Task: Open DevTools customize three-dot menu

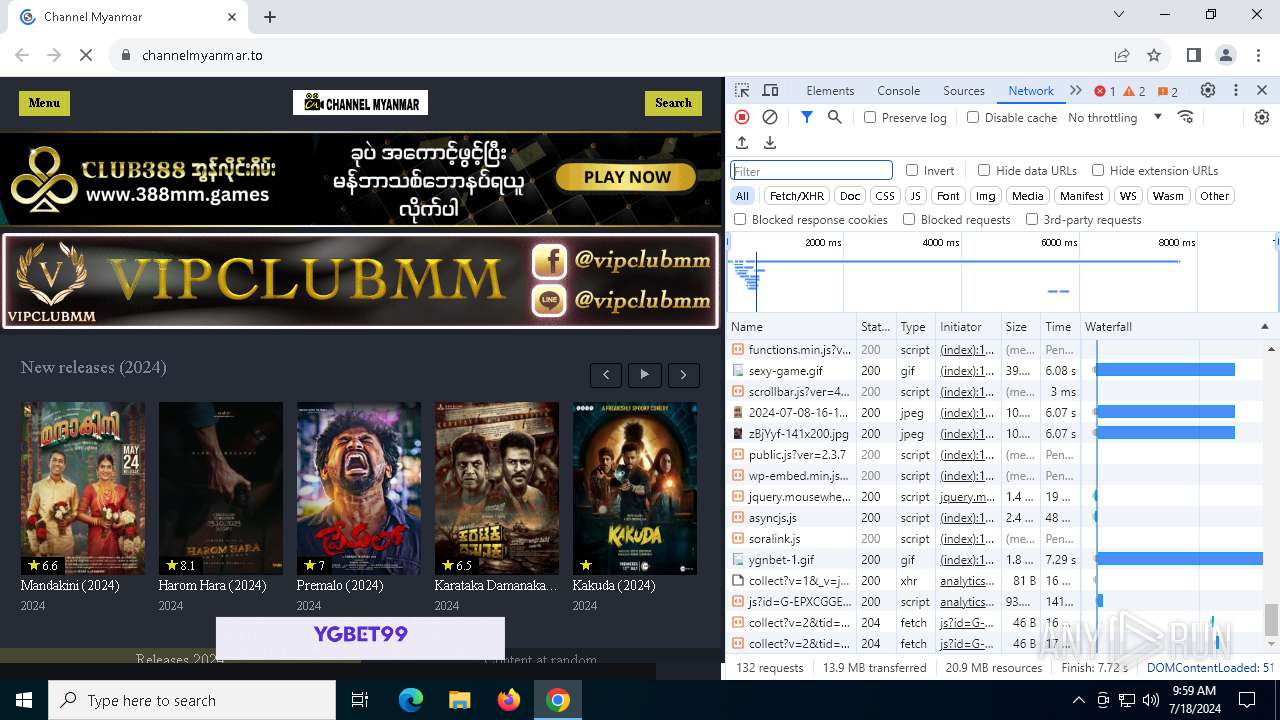Action: click(x=1236, y=90)
